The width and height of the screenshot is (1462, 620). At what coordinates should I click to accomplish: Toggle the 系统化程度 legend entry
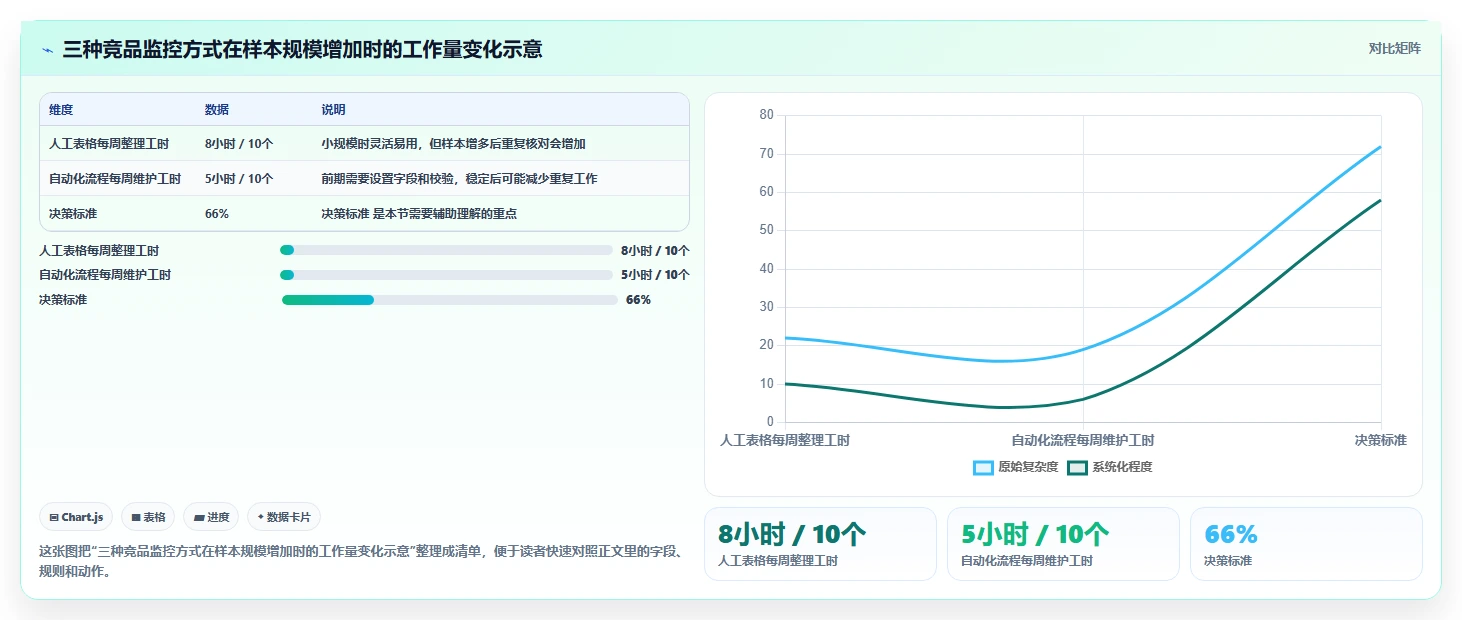[x=1109, y=467]
